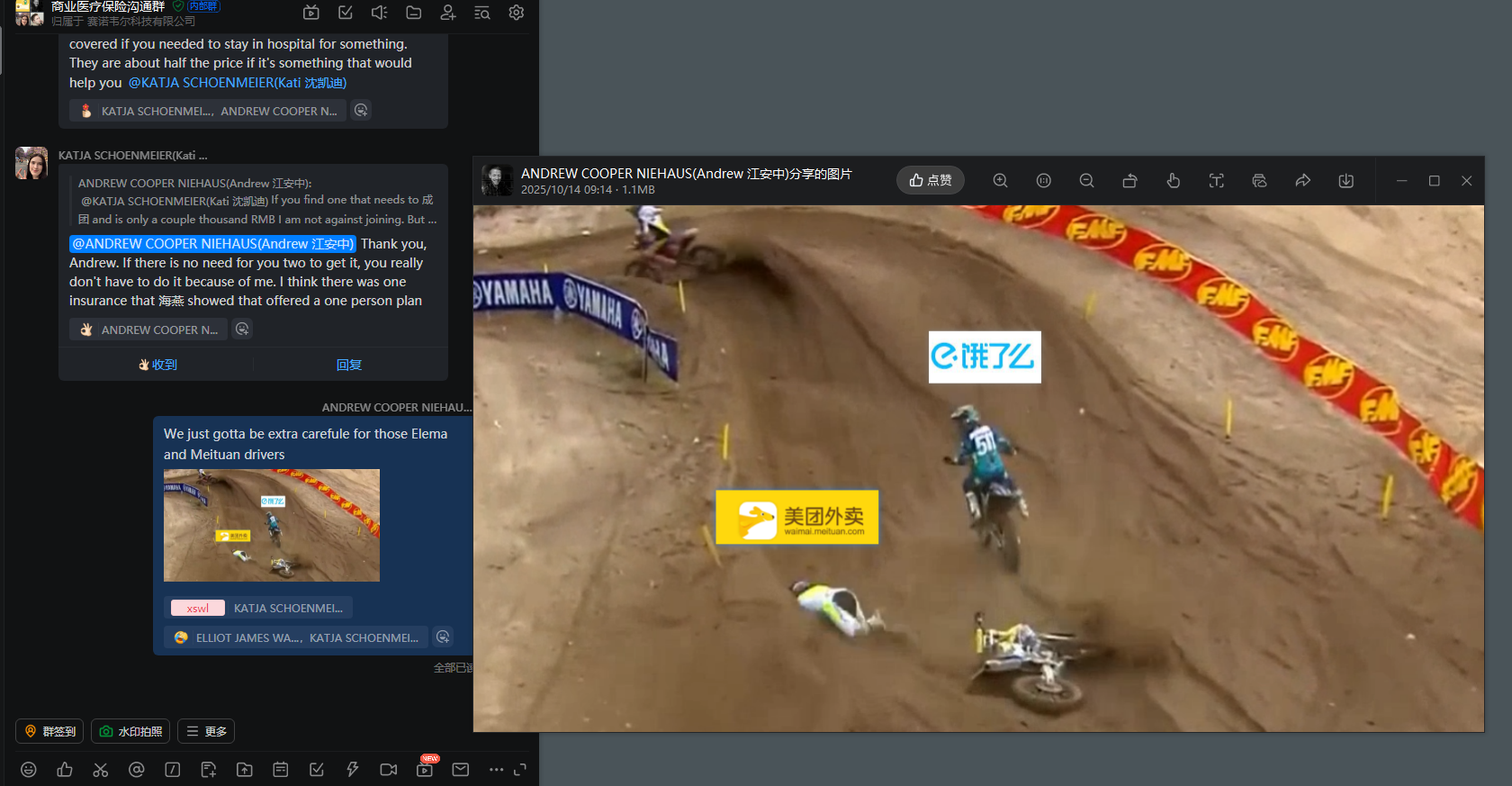Upload a file via folder-upload icon
The height and width of the screenshot is (786, 1512).
245,770
